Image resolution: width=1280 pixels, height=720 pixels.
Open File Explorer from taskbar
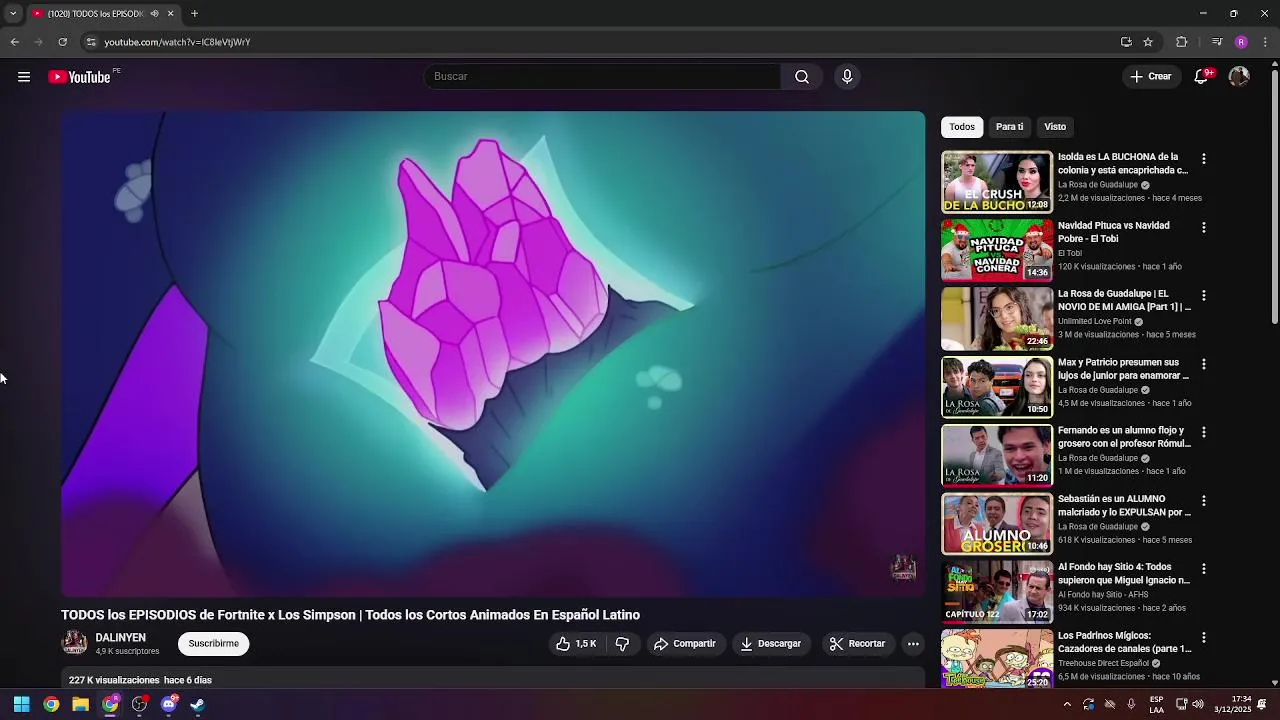80,704
